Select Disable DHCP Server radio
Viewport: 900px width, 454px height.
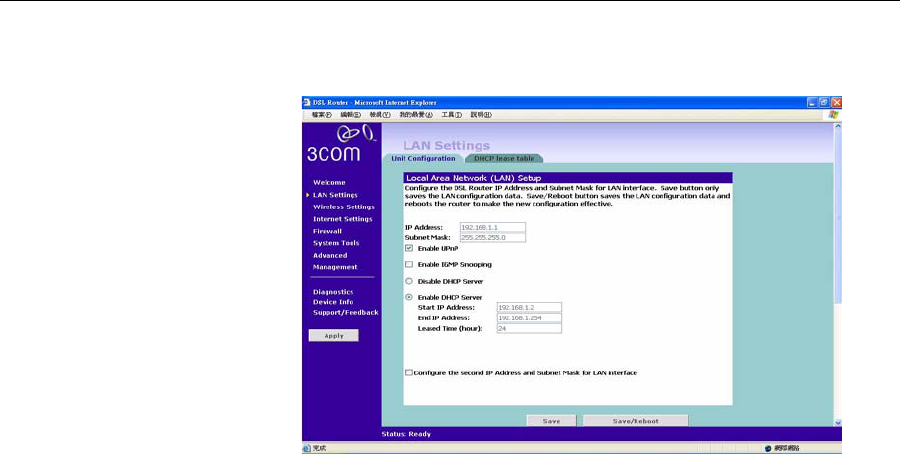tap(409, 281)
